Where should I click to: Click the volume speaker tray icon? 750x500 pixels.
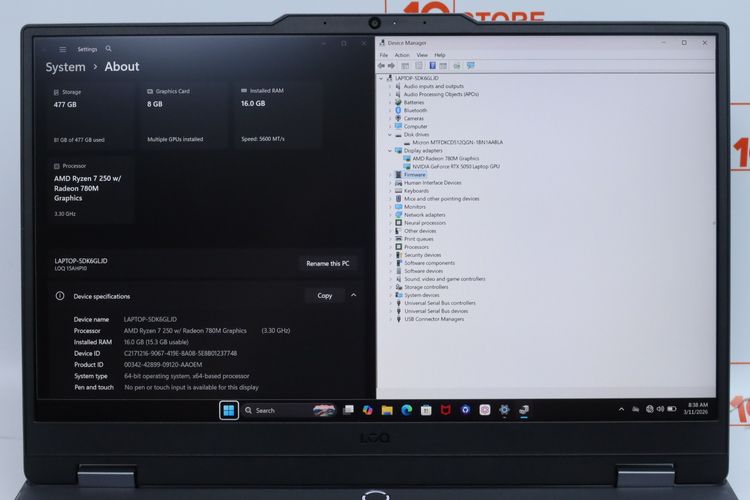point(660,409)
